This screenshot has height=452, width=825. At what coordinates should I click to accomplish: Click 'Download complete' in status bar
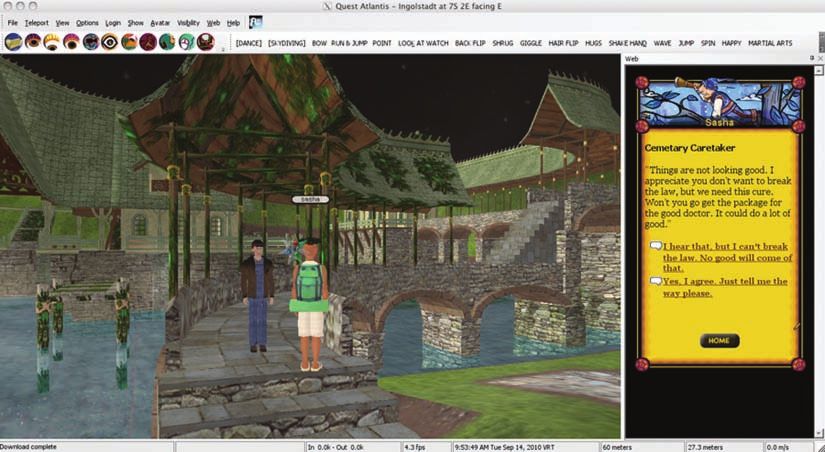(28, 447)
